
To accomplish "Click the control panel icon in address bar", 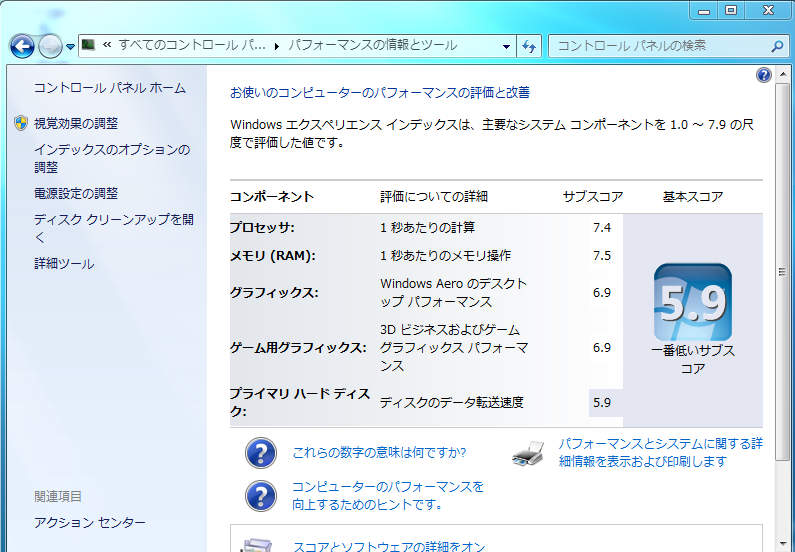I will click(x=89, y=45).
